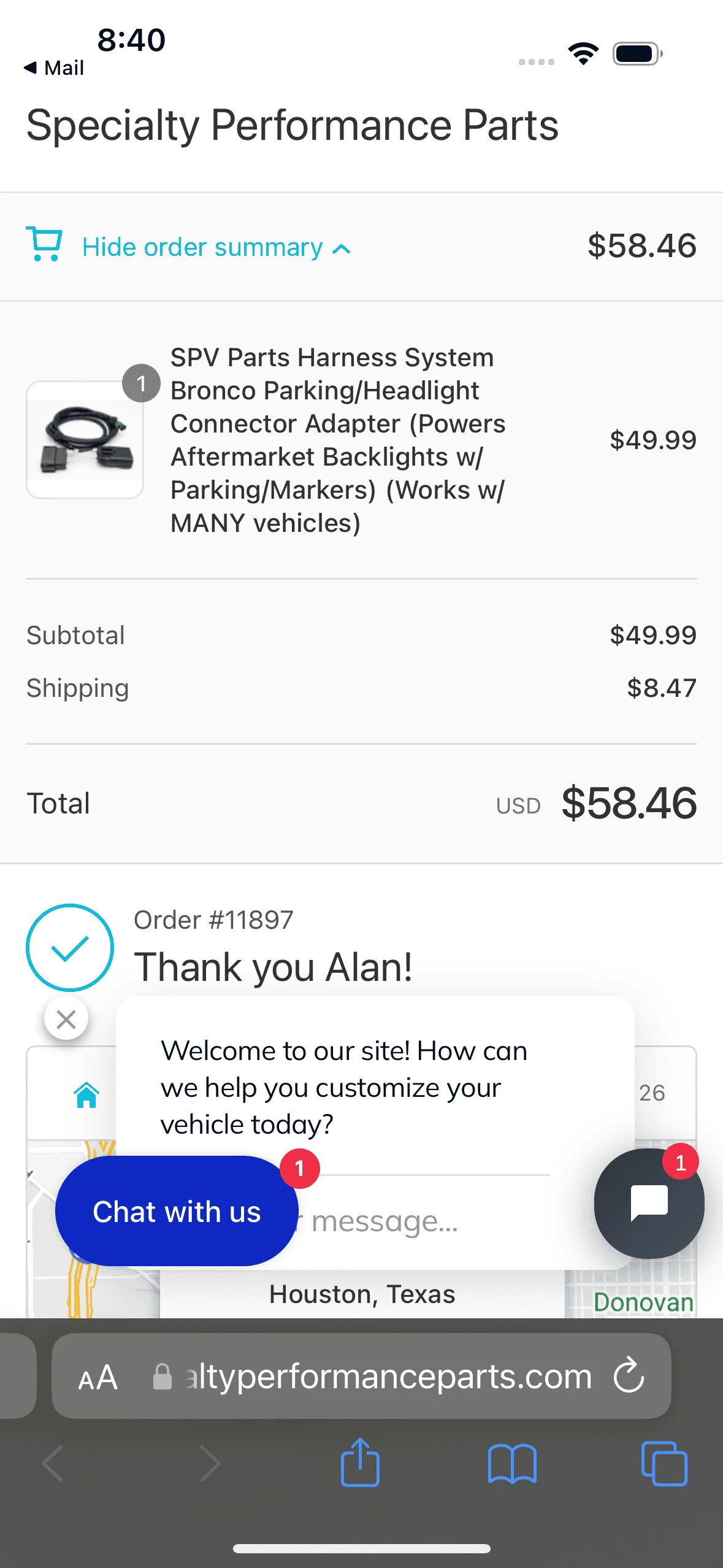Open the dark chat bubble icon
The image size is (723, 1568).
coord(649,1204)
